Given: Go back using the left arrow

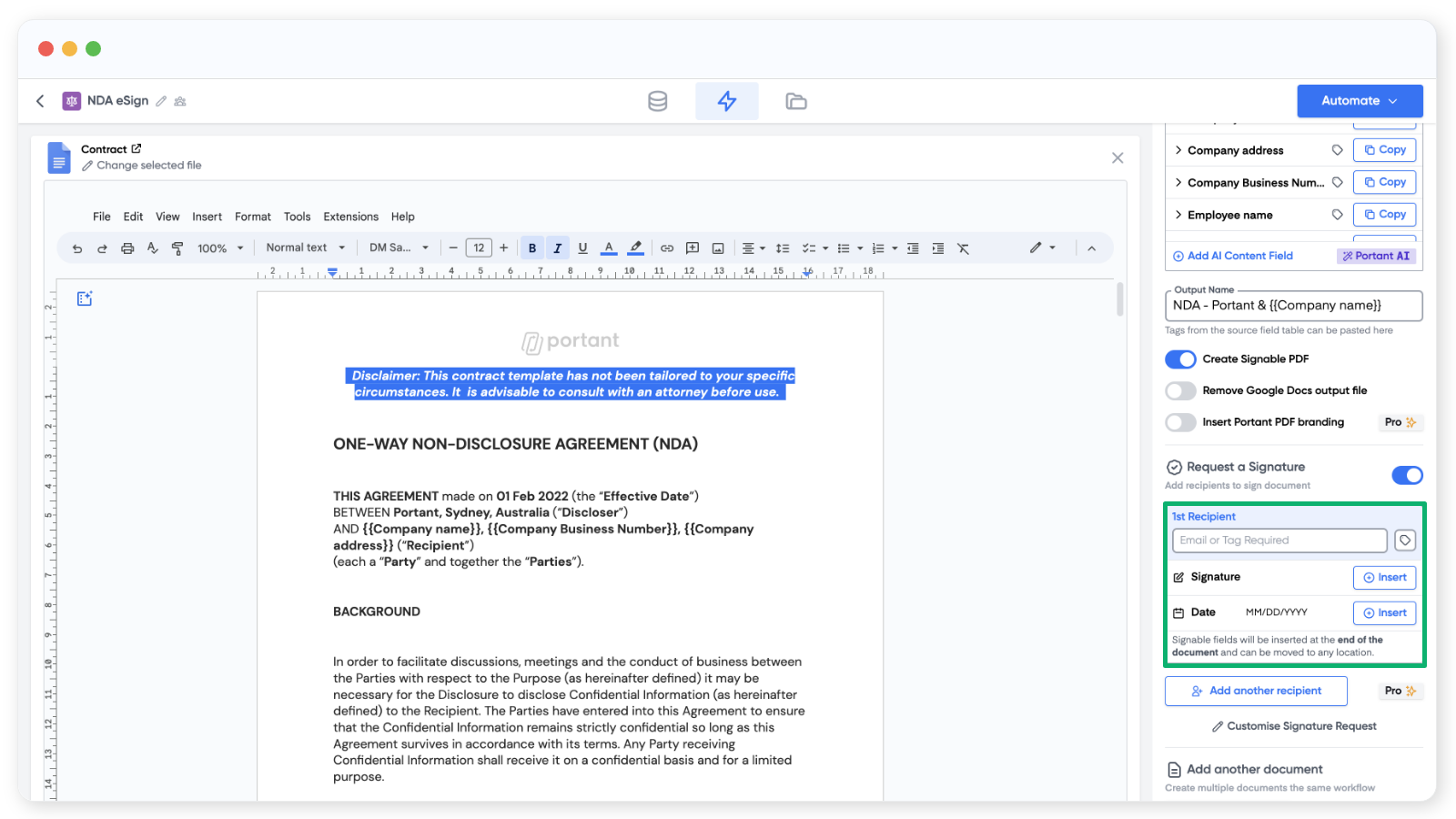Looking at the screenshot, I should pos(40,101).
